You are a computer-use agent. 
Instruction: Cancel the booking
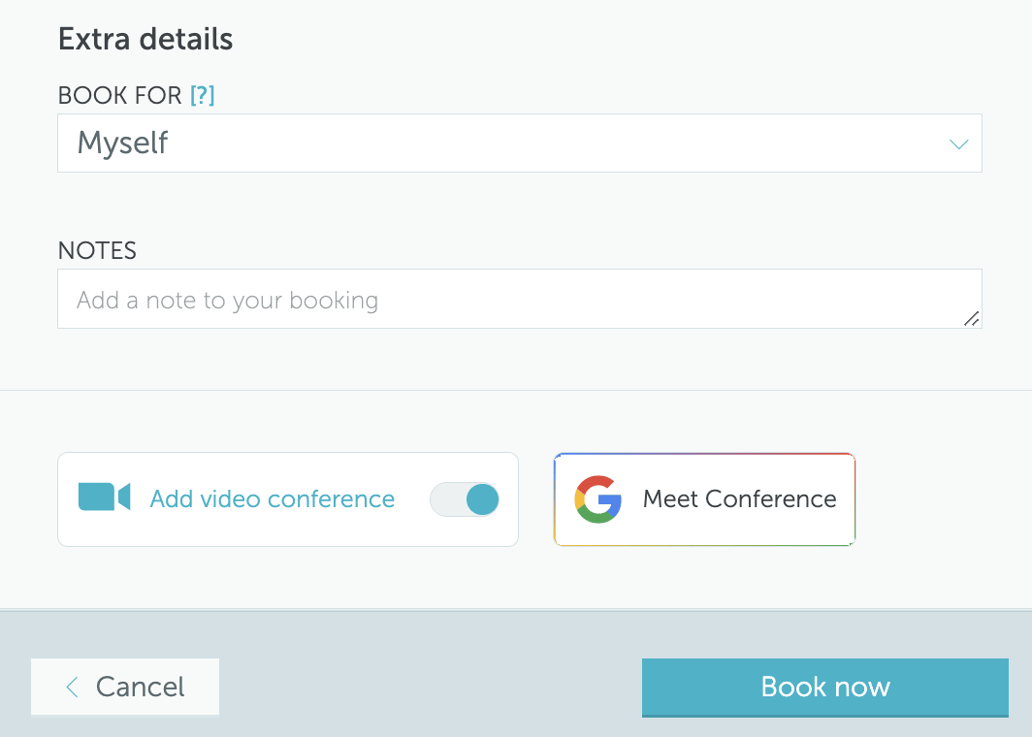pyautogui.click(x=124, y=687)
